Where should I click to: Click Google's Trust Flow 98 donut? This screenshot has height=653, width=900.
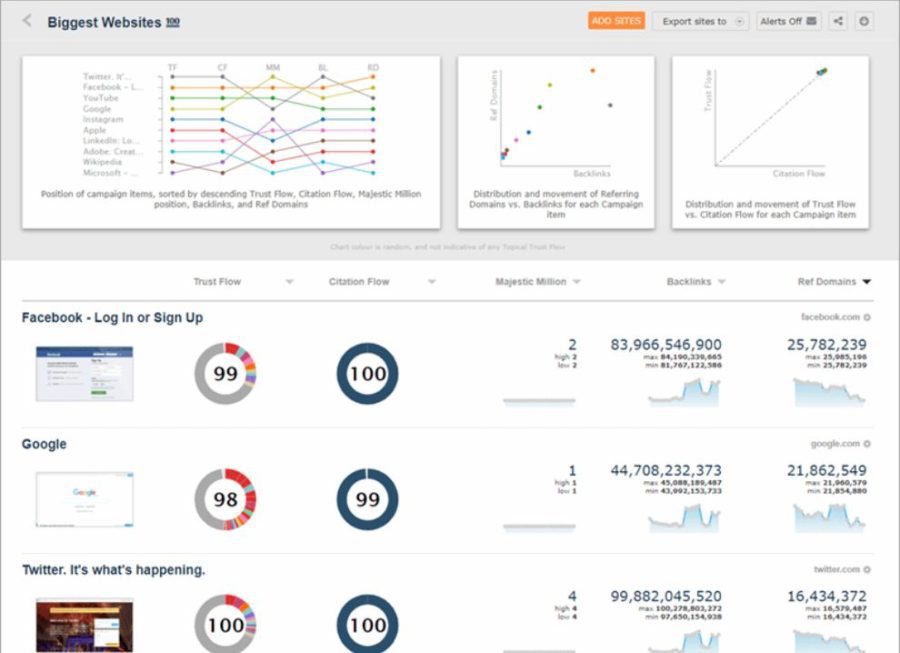226,499
